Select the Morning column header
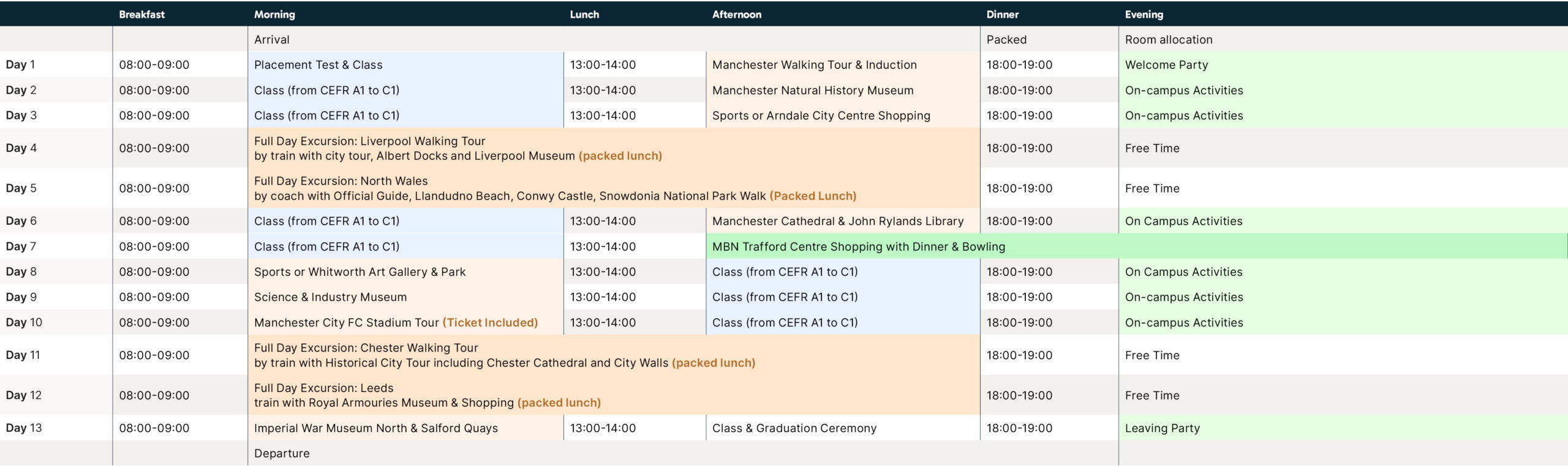Viewport: 1568px width, 473px height. [x=274, y=14]
